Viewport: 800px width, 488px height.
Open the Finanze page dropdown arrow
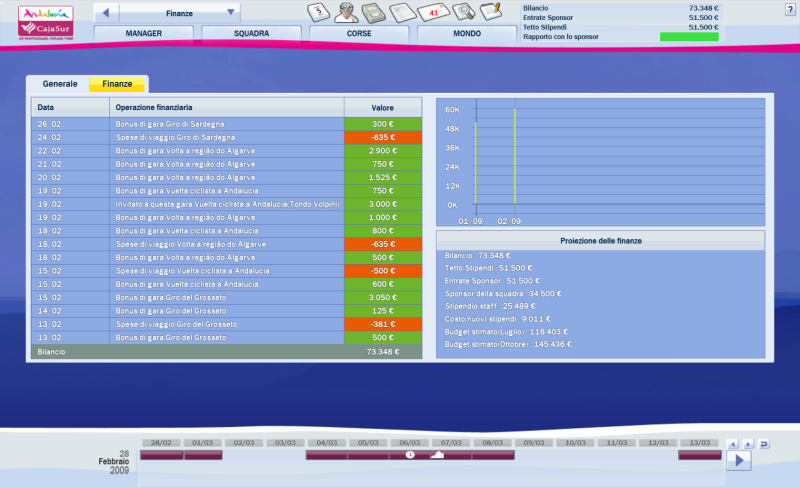pos(231,13)
